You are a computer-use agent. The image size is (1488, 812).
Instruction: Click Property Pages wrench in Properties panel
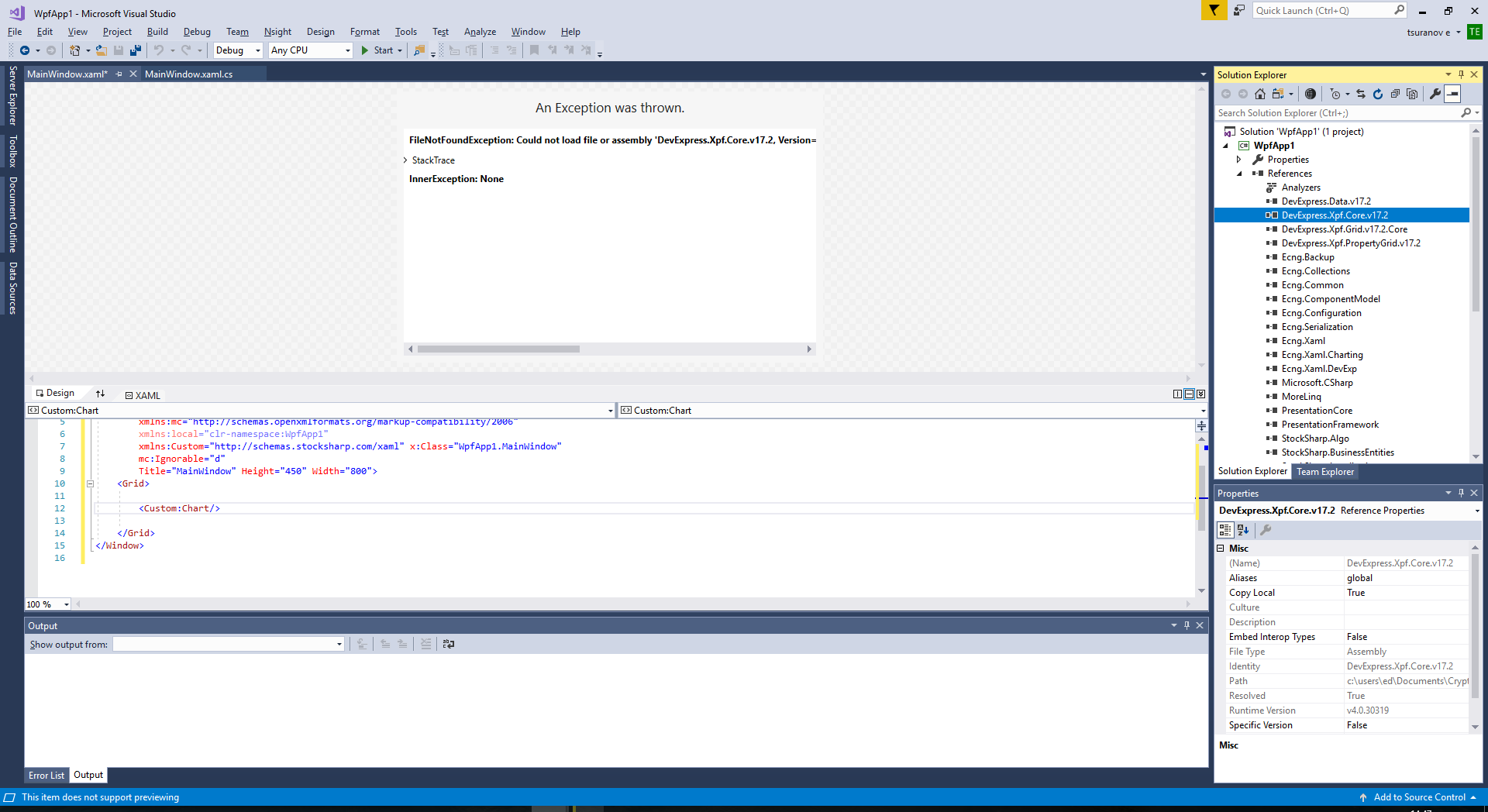1266,530
